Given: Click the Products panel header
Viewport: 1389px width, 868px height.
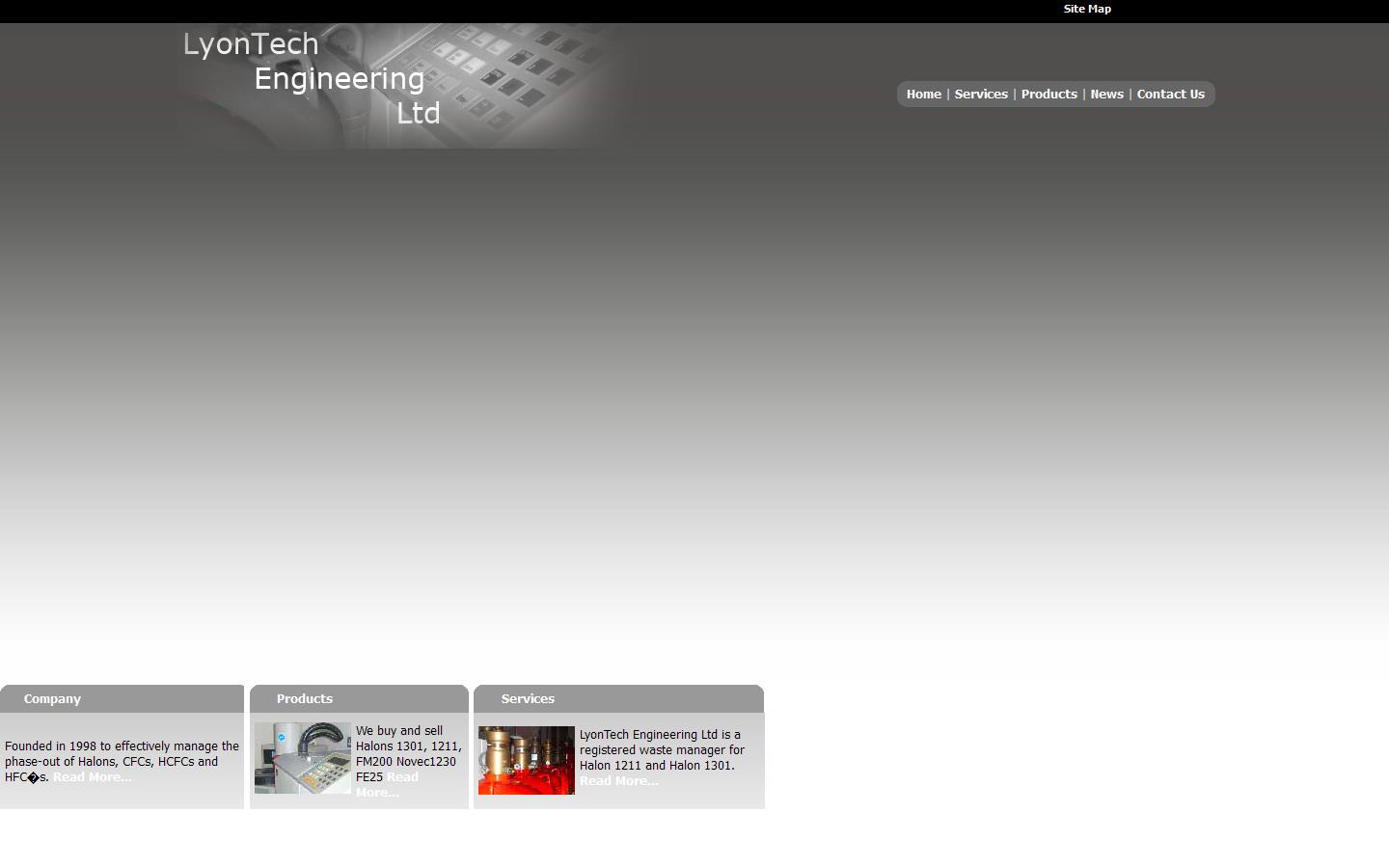Looking at the screenshot, I should click(x=304, y=699).
